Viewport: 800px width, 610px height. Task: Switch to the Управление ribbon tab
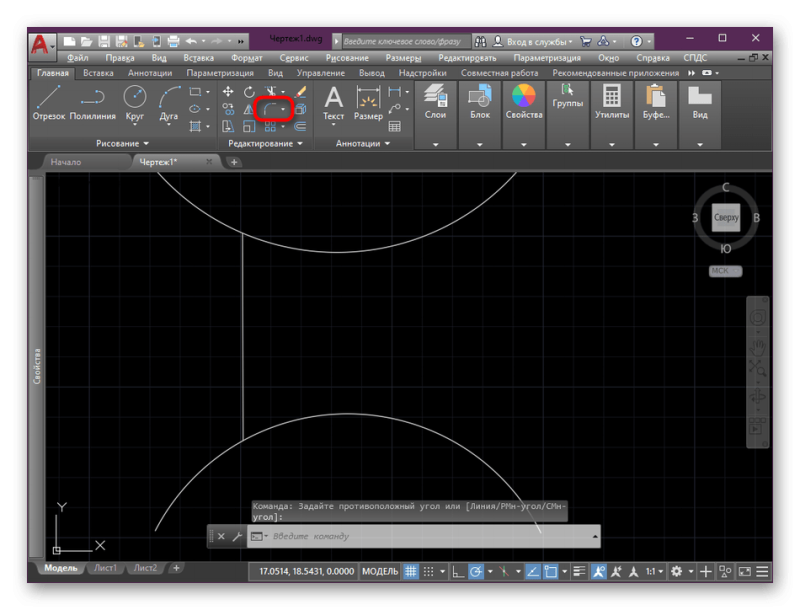[321, 73]
